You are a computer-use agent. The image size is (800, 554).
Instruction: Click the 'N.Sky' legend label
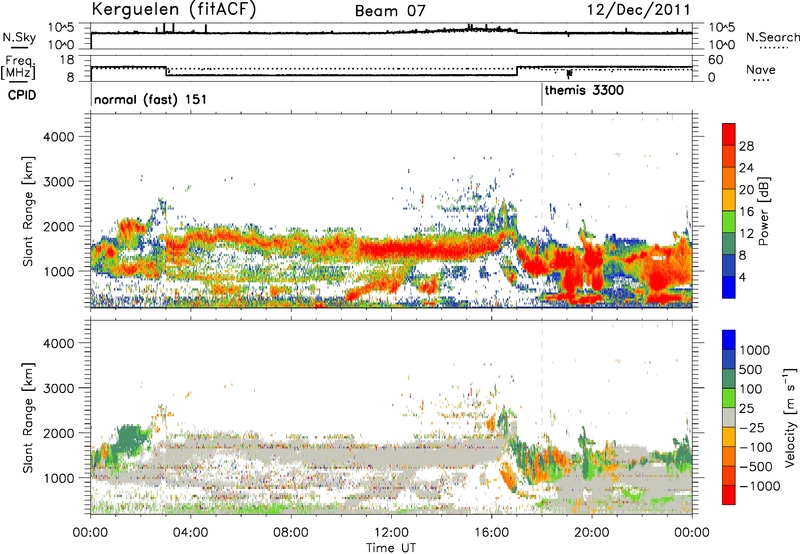pos(19,37)
